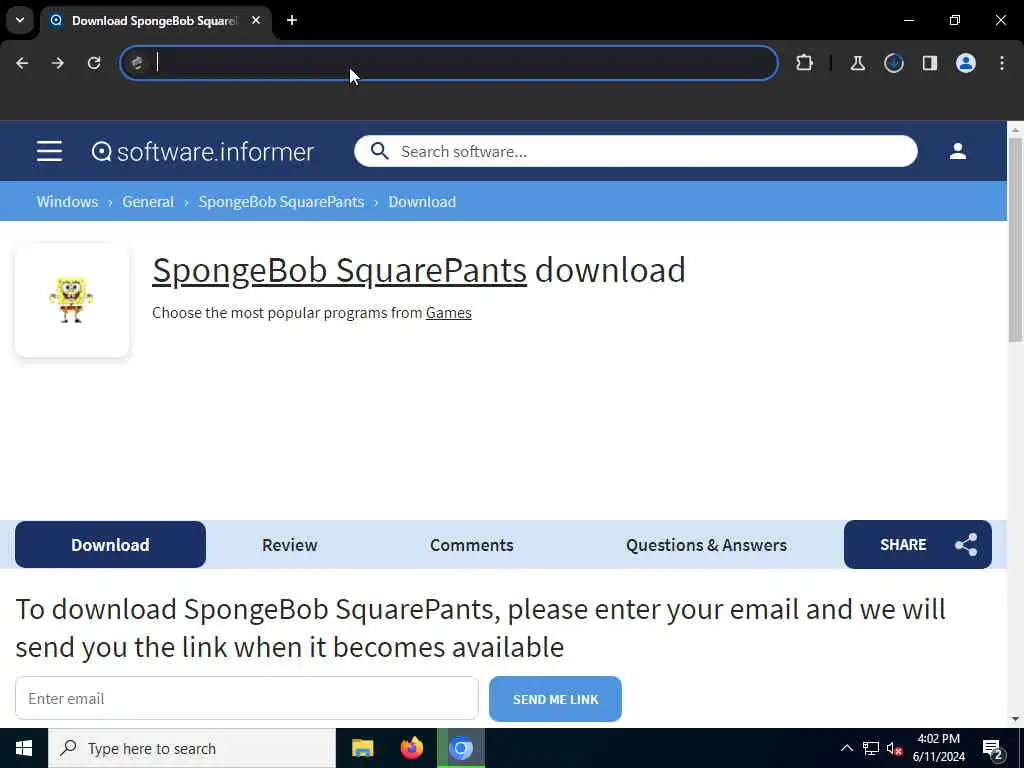This screenshot has width=1024, height=768.
Task: Close the Download SpongeBob tab
Action: (256, 20)
